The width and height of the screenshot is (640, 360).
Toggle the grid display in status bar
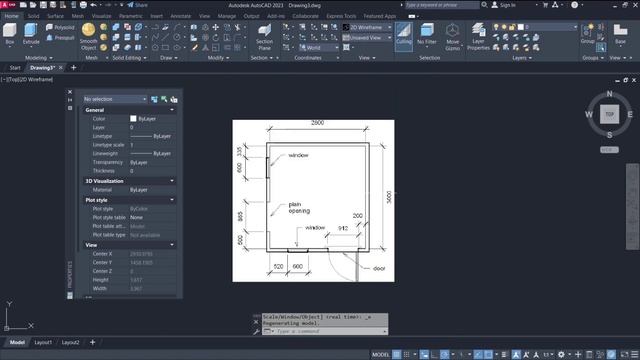(x=396, y=355)
